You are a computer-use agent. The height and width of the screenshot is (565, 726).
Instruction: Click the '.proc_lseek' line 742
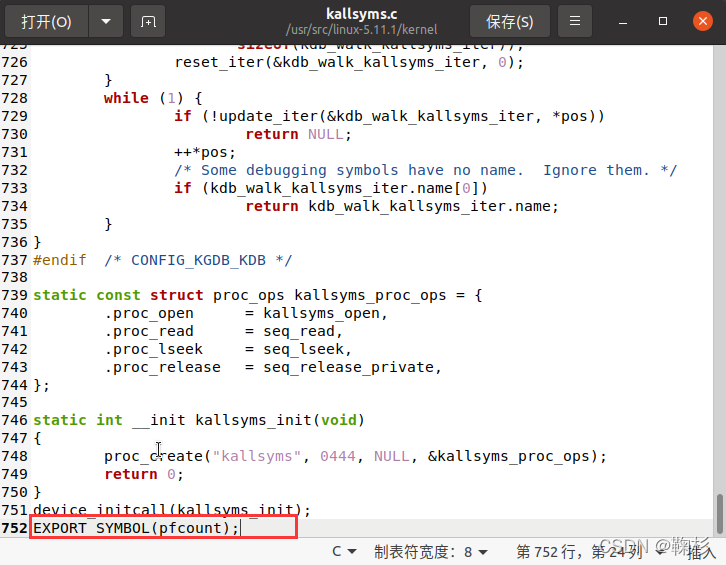(228, 349)
